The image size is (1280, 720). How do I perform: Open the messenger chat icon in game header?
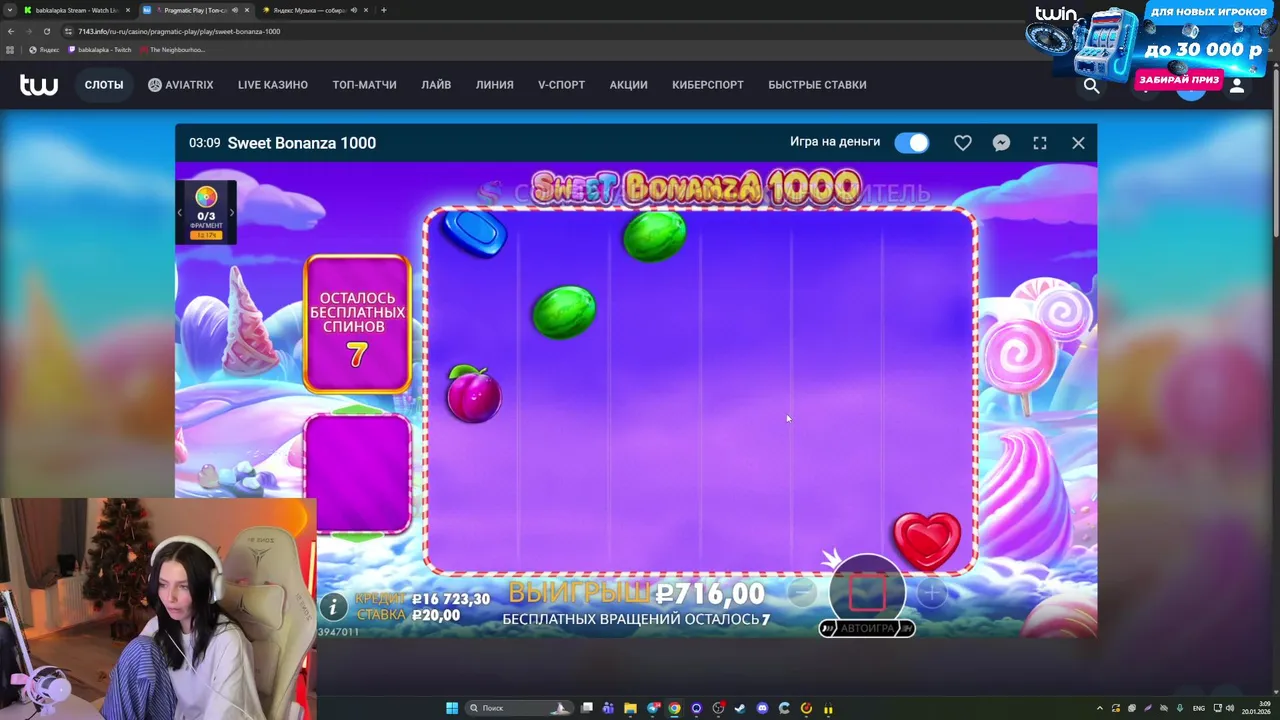[1001, 143]
